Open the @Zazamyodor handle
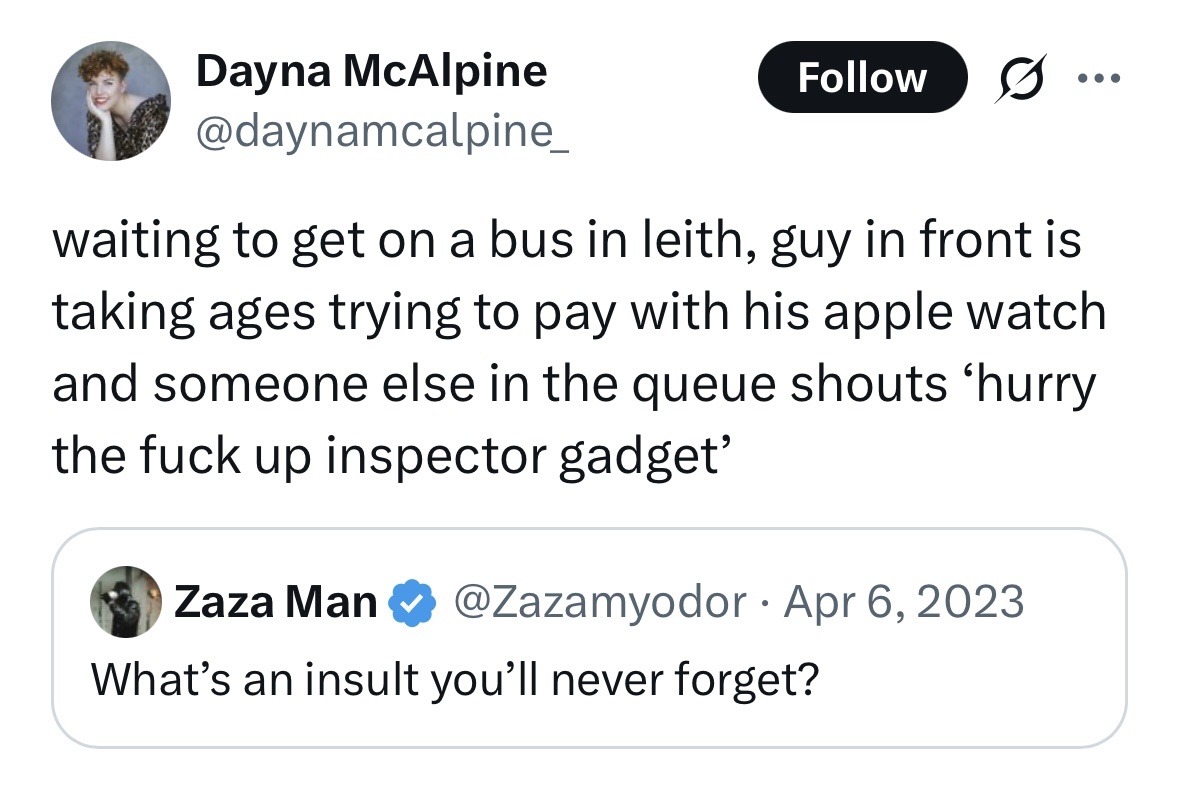The width and height of the screenshot is (1179, 790). point(598,602)
